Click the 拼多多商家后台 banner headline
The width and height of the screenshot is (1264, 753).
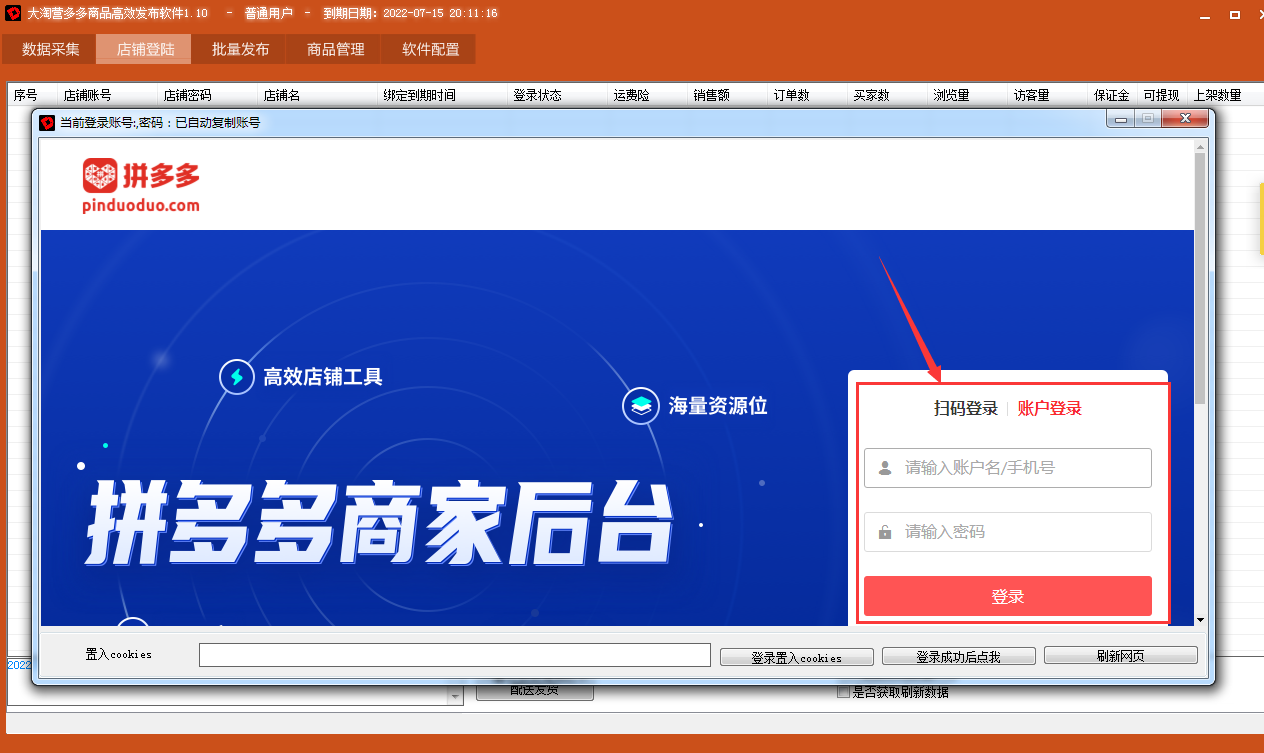click(377, 522)
